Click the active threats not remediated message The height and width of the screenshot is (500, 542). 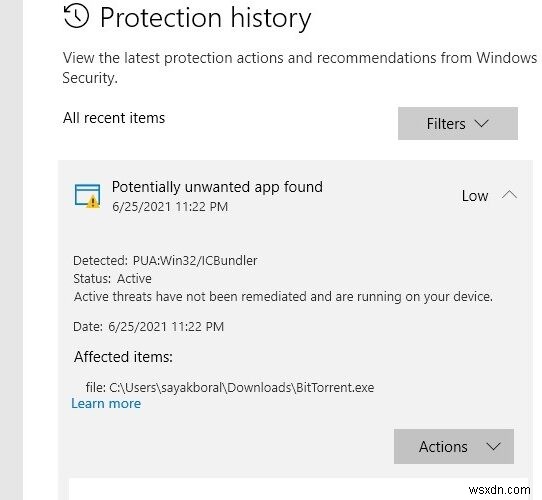[283, 297]
